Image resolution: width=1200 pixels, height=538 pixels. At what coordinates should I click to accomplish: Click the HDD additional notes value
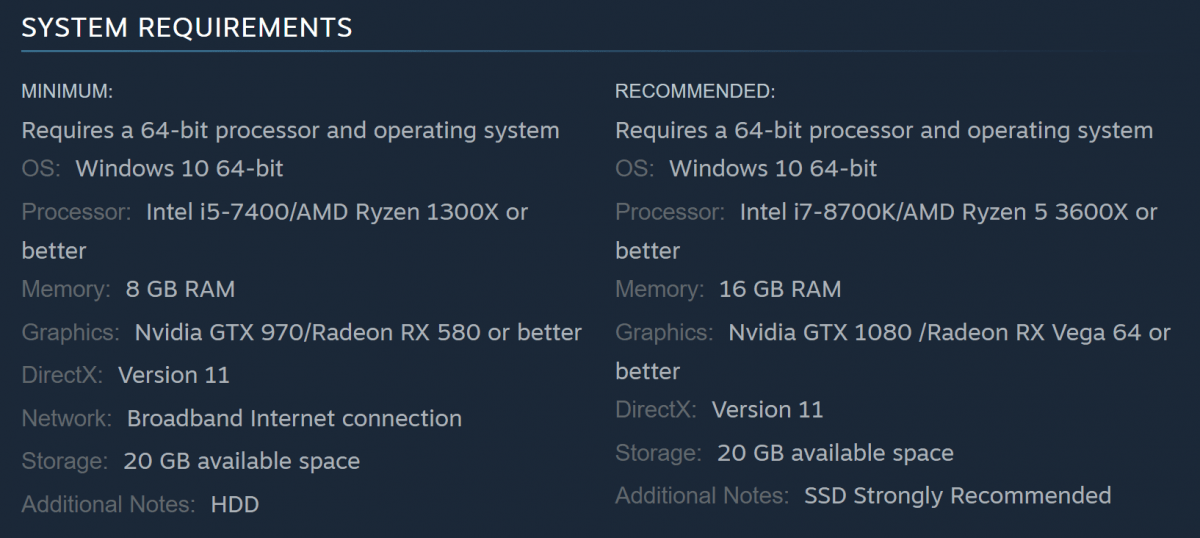tap(235, 505)
